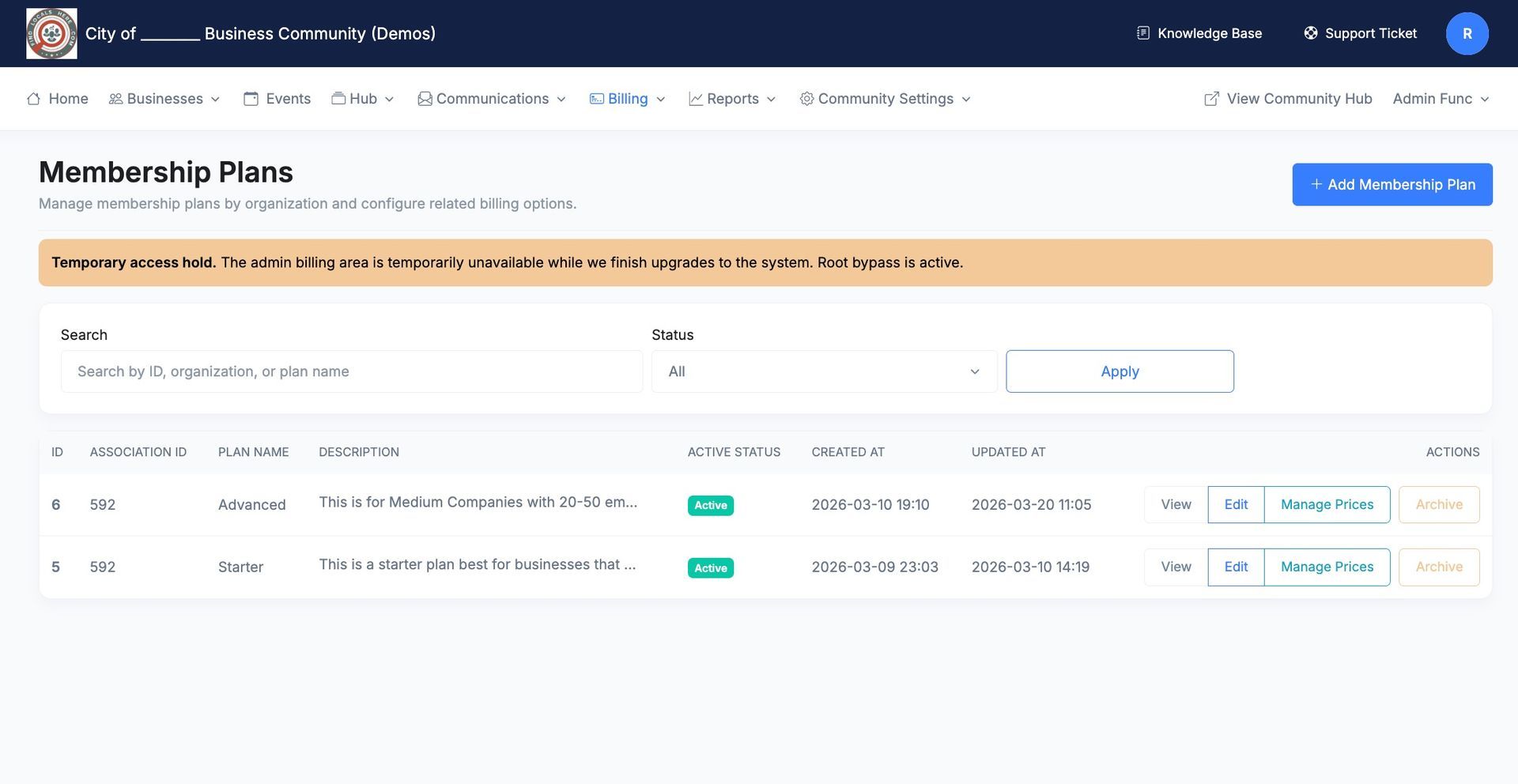Click the Events calendar icon

point(251,99)
